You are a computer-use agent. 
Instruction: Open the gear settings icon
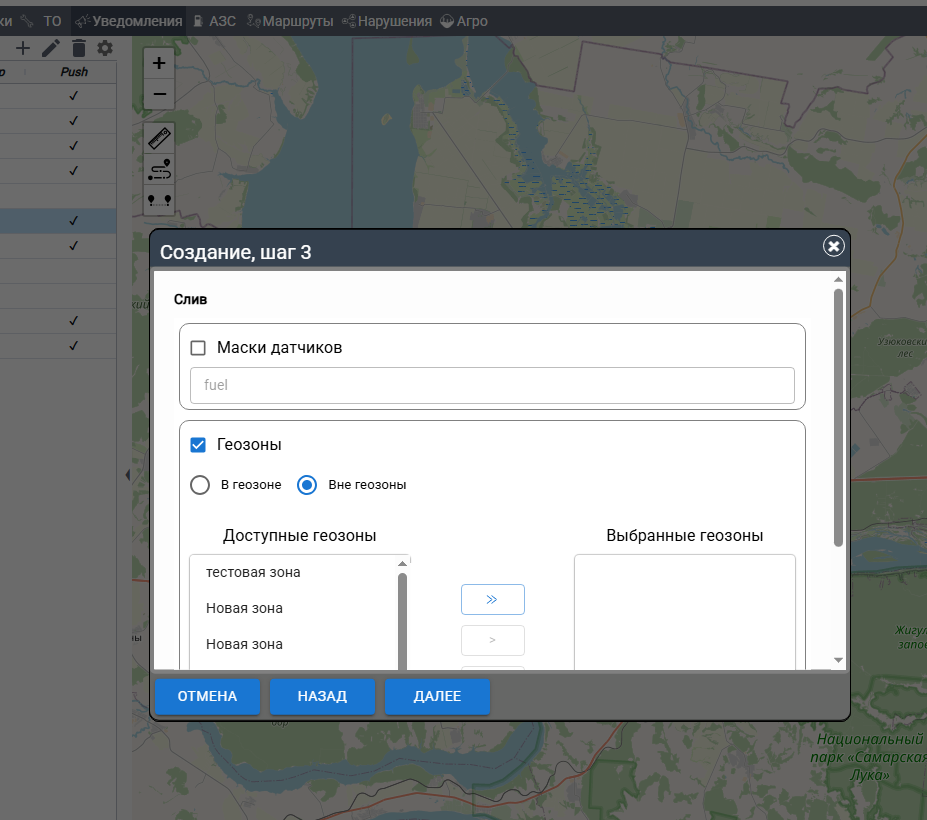coord(105,48)
